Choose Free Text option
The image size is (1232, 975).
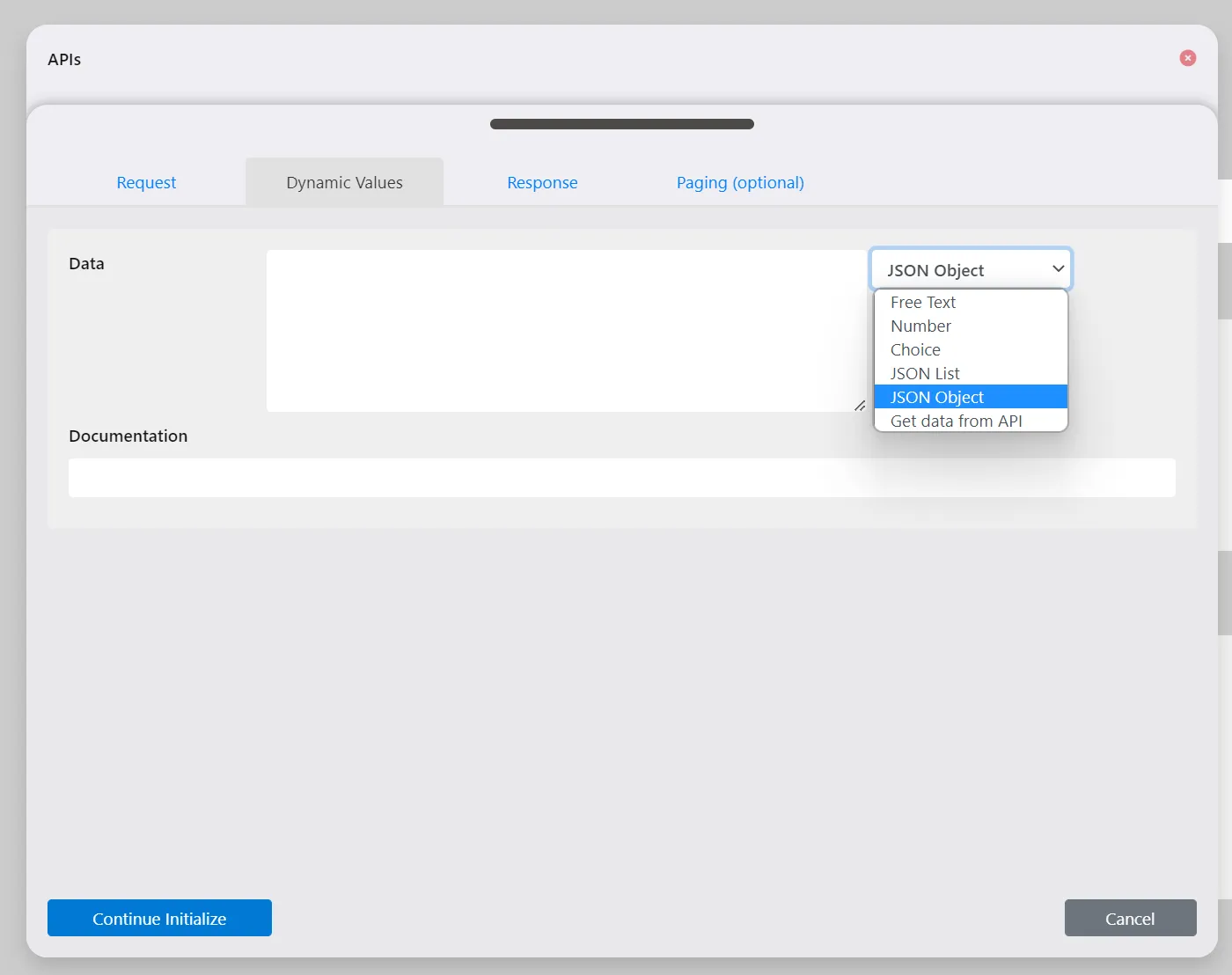971,302
